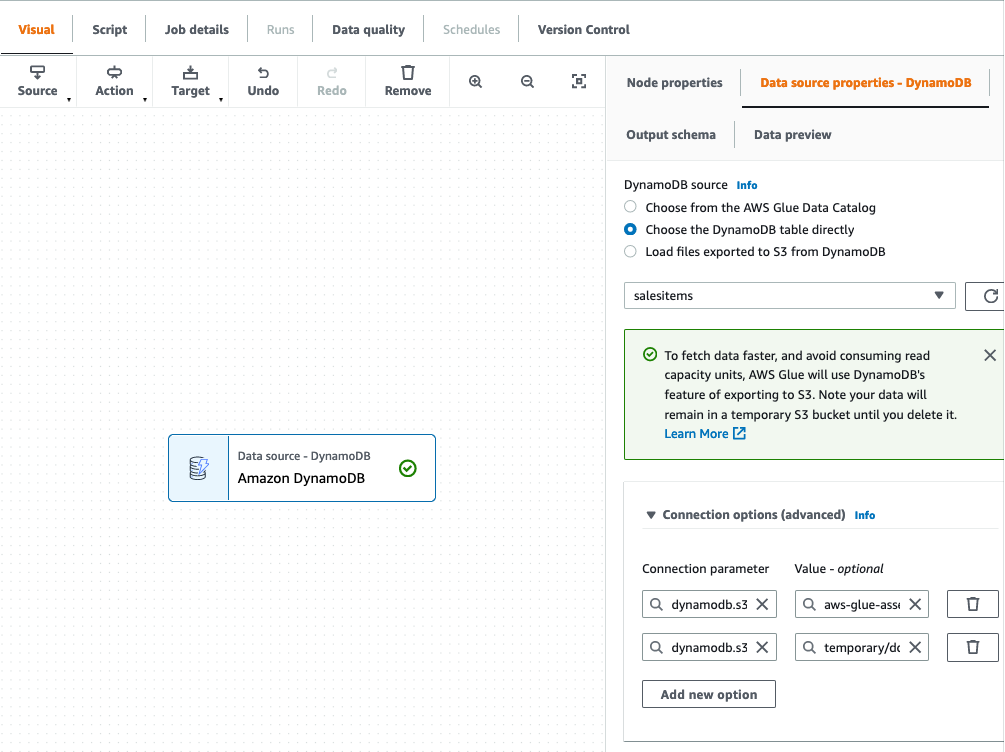
Task: Click the temporary/ value input
Action: pyautogui.click(x=861, y=648)
